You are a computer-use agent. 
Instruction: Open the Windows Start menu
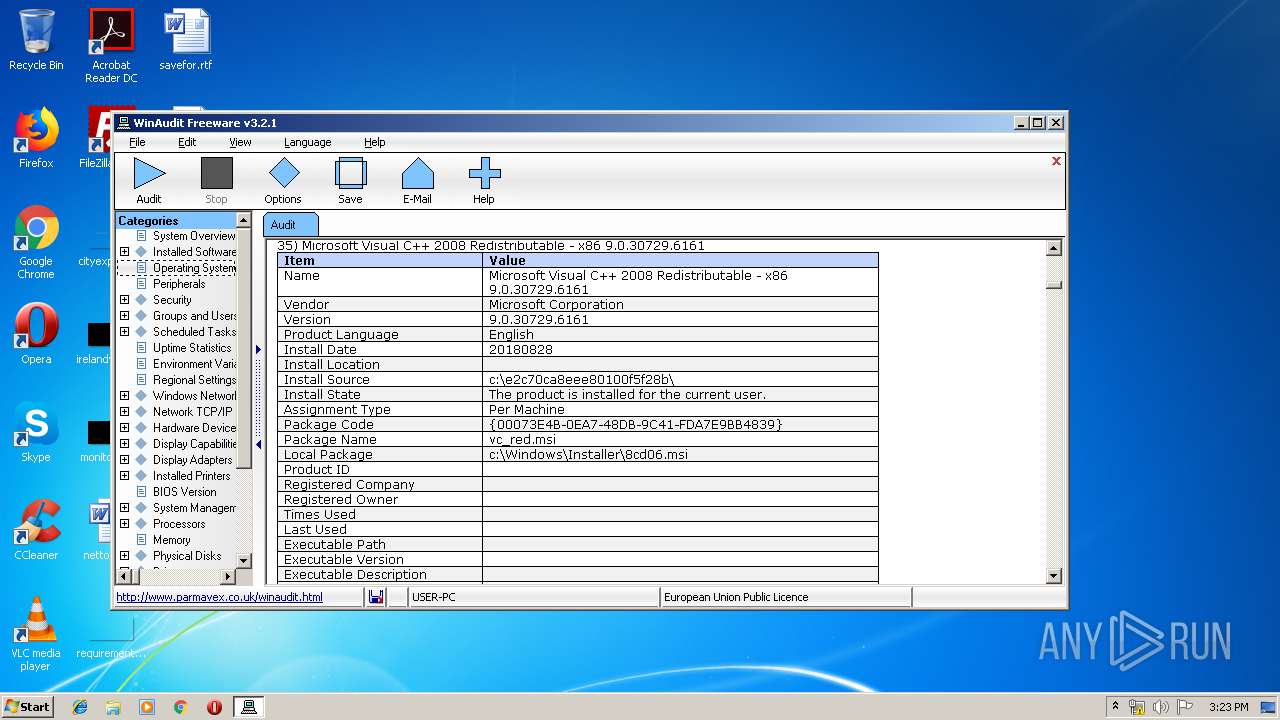(27, 707)
